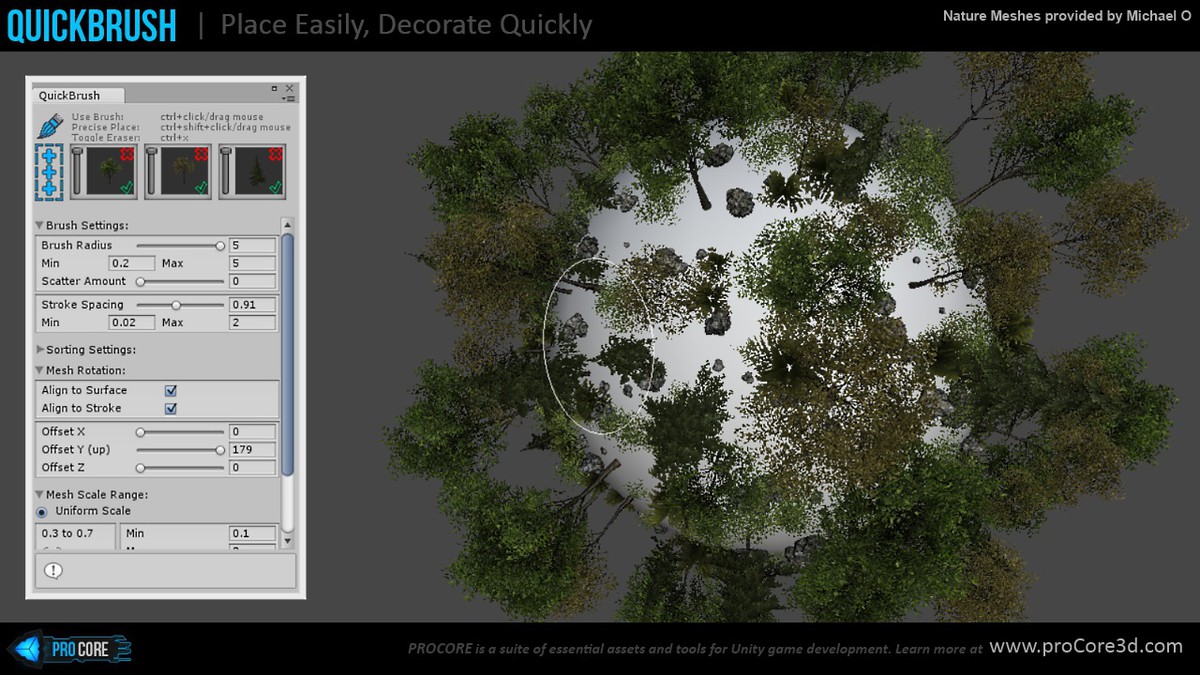Remove the first tree prefab with red X
The image size is (1200, 675).
click(128, 154)
